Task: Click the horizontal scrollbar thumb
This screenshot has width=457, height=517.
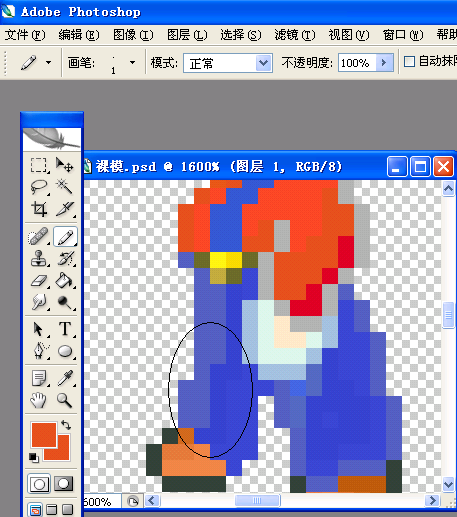Action: pos(257,501)
